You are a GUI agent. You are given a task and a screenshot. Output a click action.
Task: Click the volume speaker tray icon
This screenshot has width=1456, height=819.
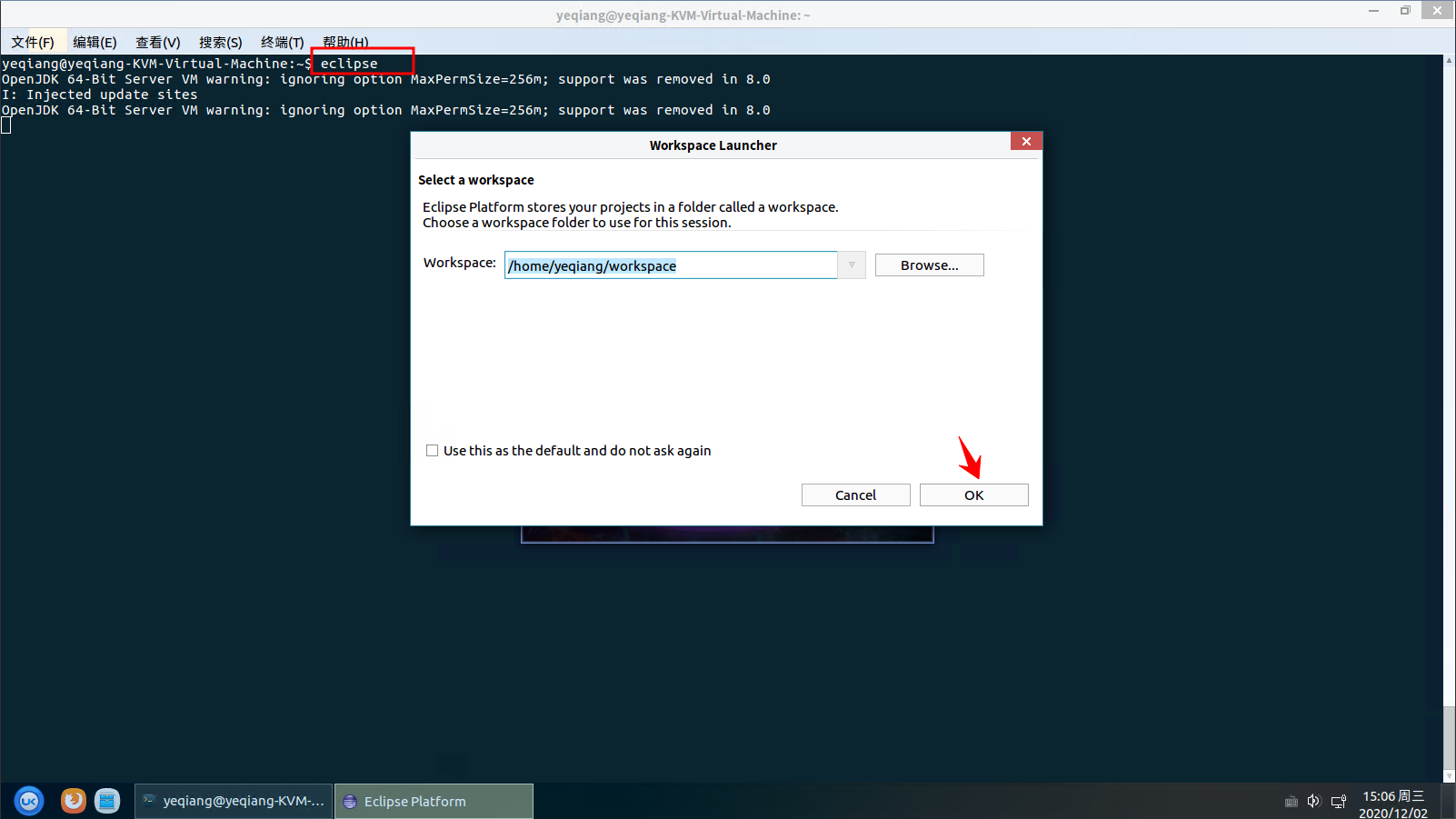pyautogui.click(x=1313, y=801)
